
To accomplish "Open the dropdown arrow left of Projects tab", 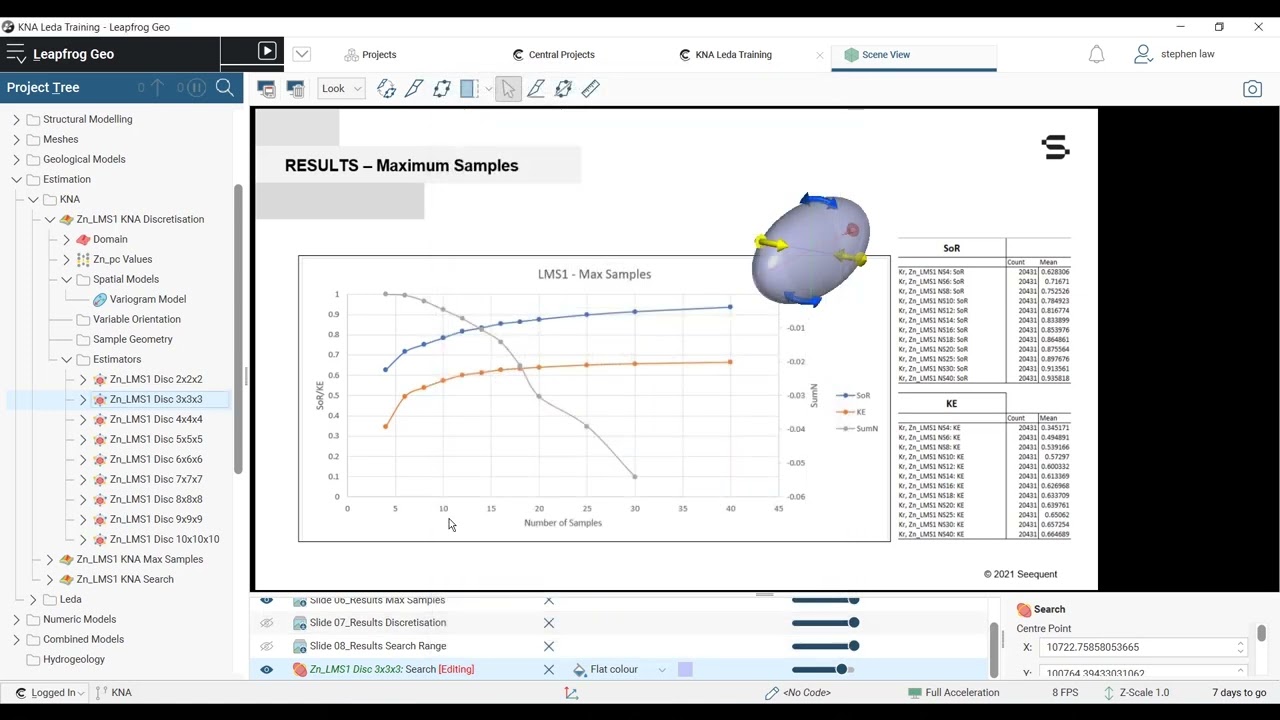I will click(302, 54).
